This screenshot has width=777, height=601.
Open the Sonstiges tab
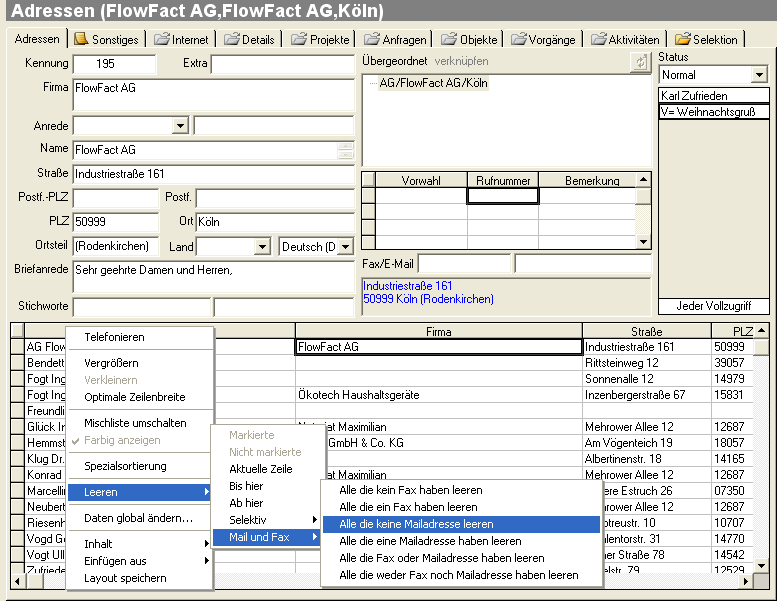(107, 40)
